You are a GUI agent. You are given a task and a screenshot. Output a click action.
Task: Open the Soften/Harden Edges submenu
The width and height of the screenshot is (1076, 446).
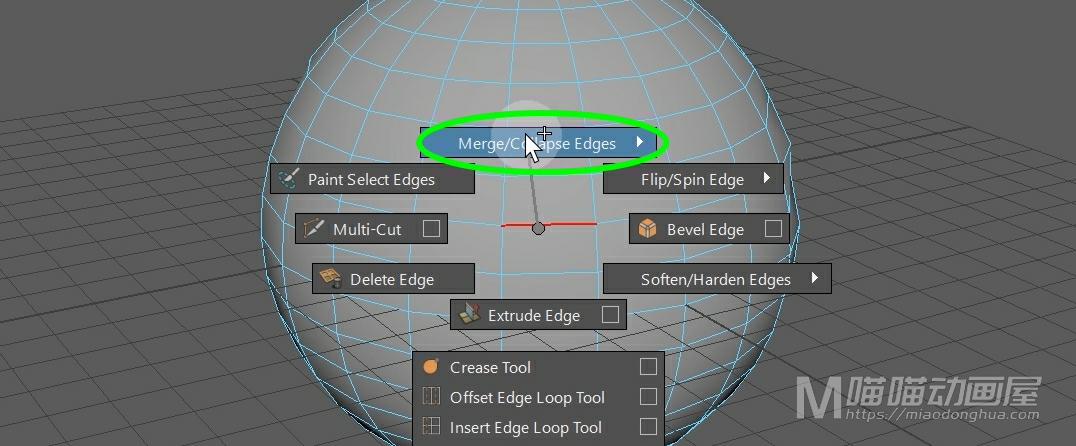click(717, 279)
